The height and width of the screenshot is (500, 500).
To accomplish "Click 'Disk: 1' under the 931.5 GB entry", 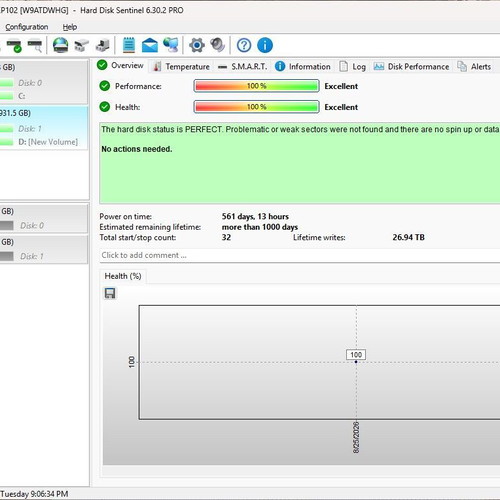I will tap(30, 129).
